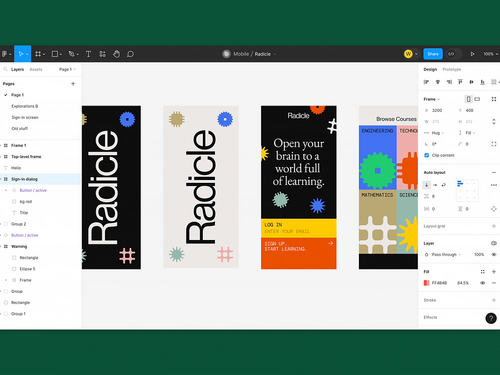Align selection to the bottom
Image resolution: width=500 pixels, height=375 pixels.
(482, 82)
